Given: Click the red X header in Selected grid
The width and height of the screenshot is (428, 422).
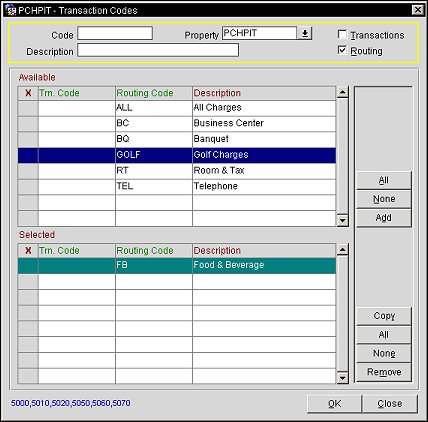Looking at the screenshot, I should coord(28,251).
